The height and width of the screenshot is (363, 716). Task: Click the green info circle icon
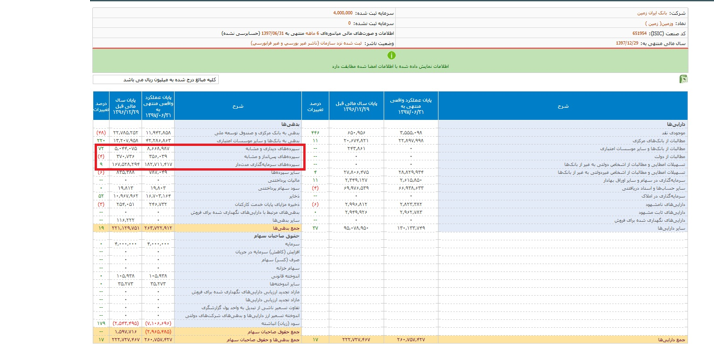click(x=391, y=55)
